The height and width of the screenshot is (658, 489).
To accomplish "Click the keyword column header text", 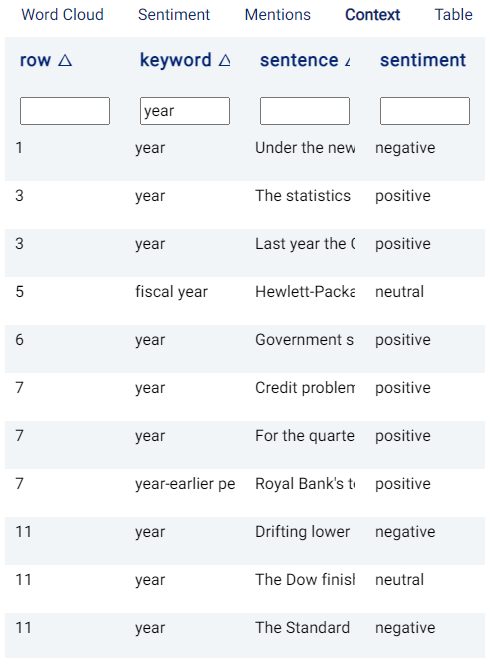I will coord(175,60).
